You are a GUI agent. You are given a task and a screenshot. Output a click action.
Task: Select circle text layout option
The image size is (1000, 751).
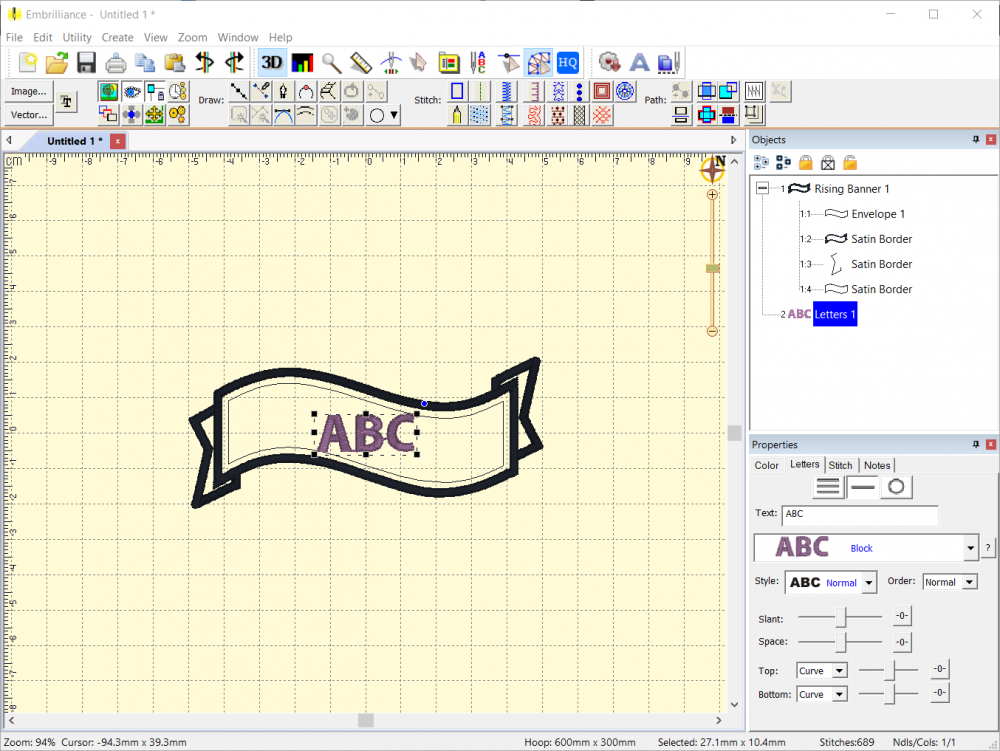[896, 487]
